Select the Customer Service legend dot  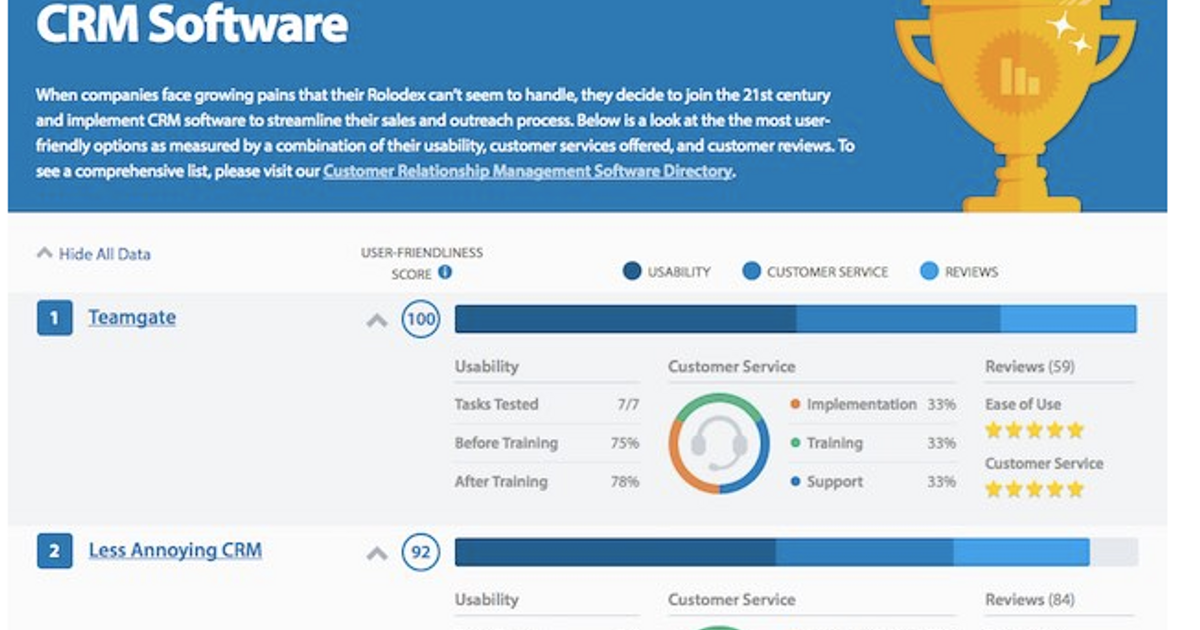[x=751, y=271]
